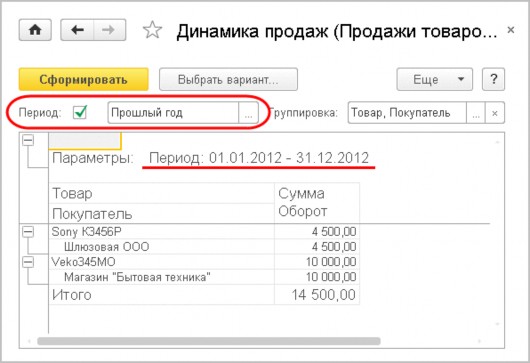Click the Группировка field Товар, Покупатель
This screenshot has width=530, height=363.
pos(407,113)
